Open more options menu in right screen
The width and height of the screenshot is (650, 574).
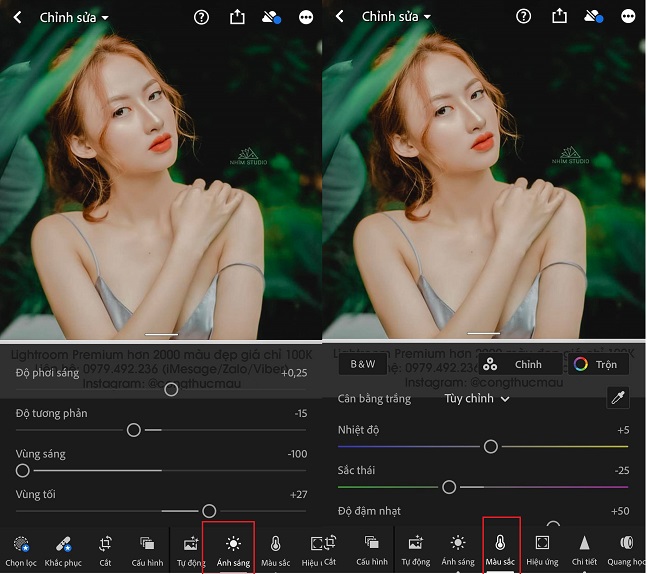pyautogui.click(x=628, y=17)
